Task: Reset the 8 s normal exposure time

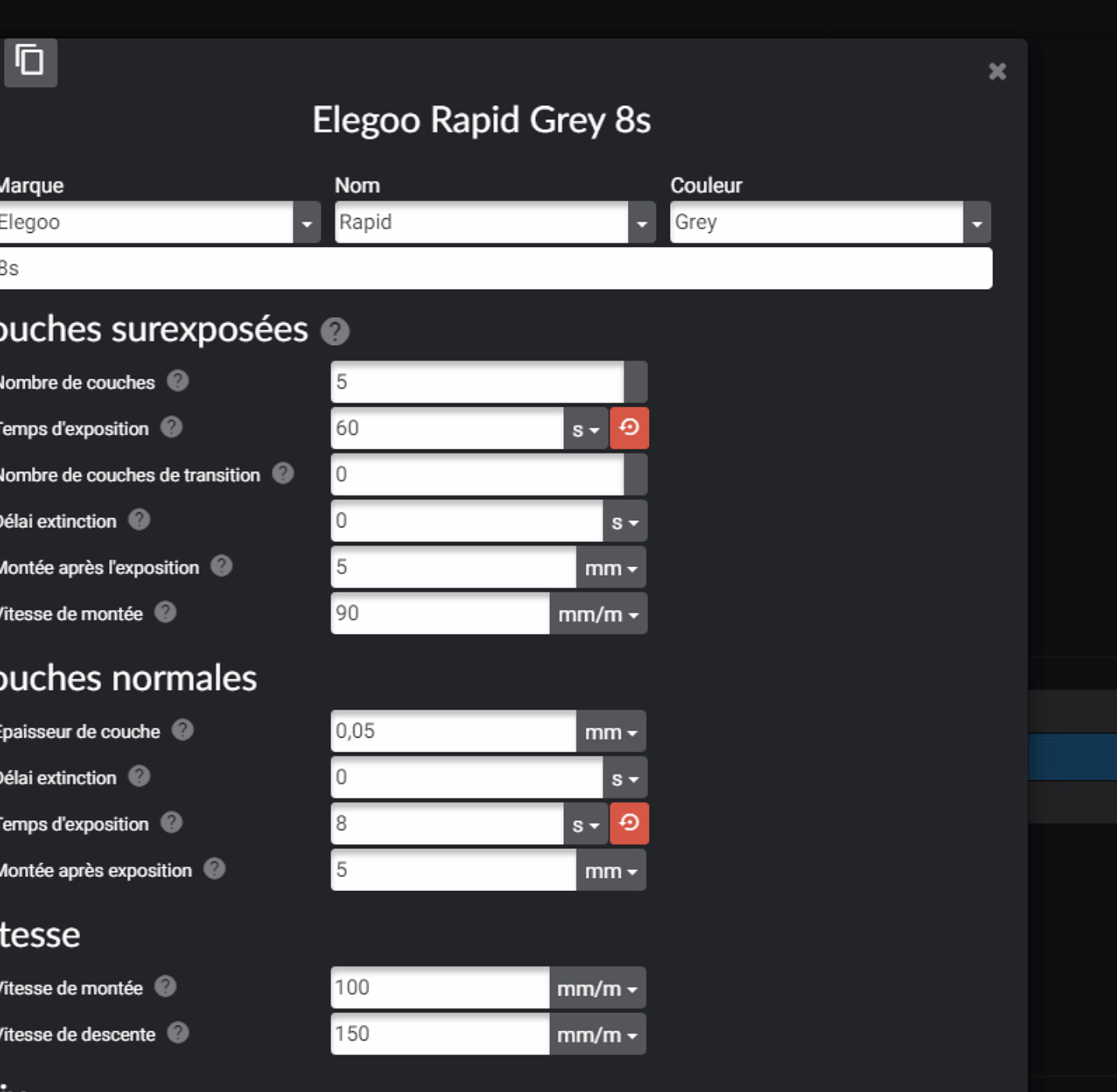Action: click(629, 824)
